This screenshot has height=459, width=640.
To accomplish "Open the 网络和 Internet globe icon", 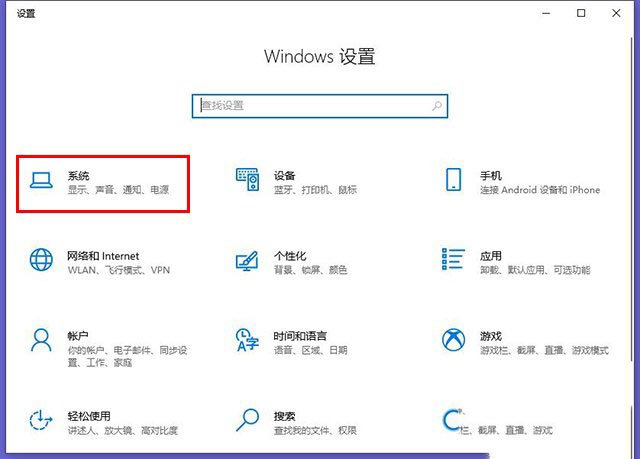I will tap(41, 259).
